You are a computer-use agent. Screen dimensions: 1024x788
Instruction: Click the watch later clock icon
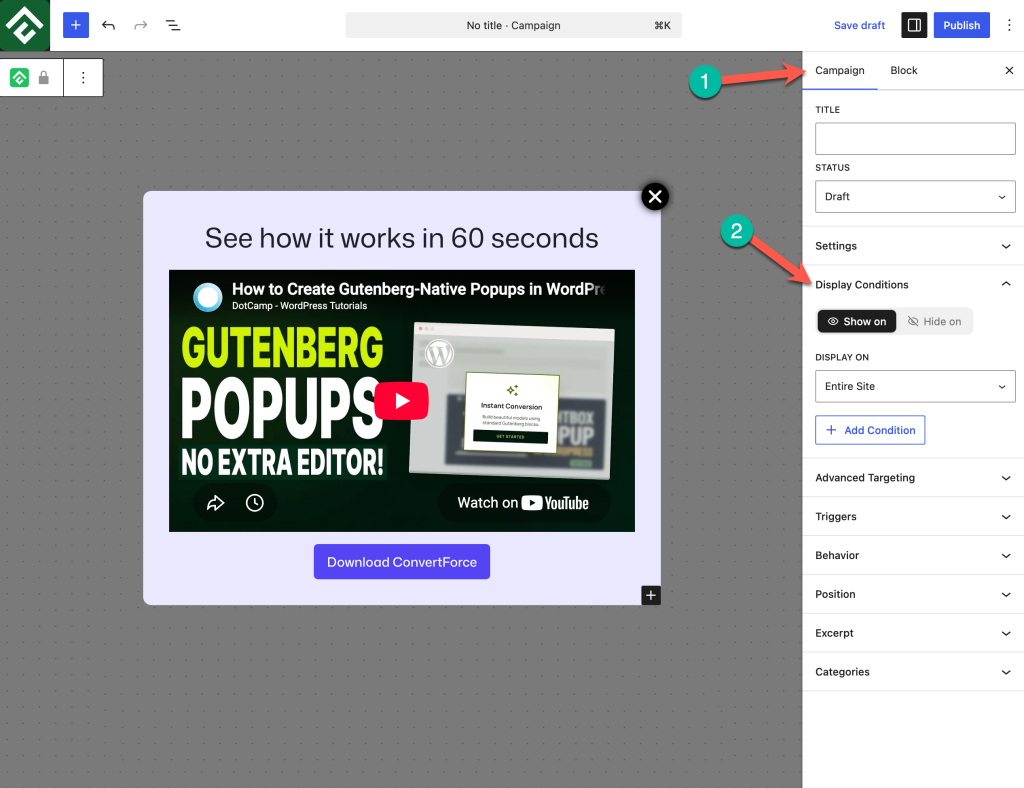(255, 503)
